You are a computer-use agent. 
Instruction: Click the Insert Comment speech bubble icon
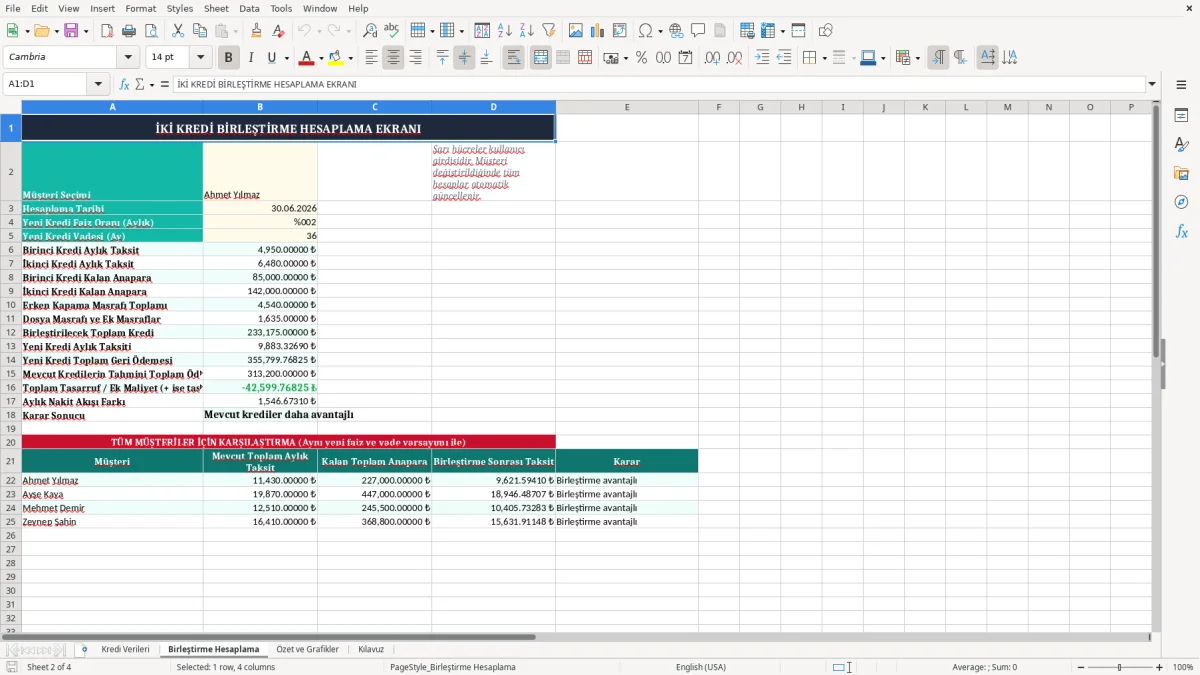tap(698, 31)
